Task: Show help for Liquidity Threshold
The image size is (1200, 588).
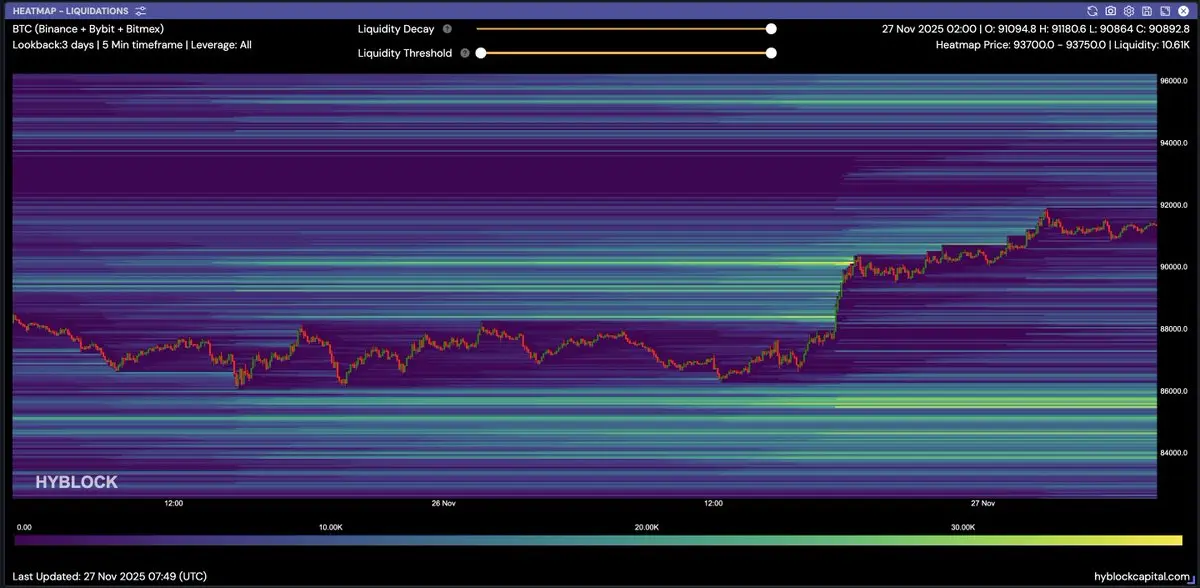Action: (x=465, y=53)
